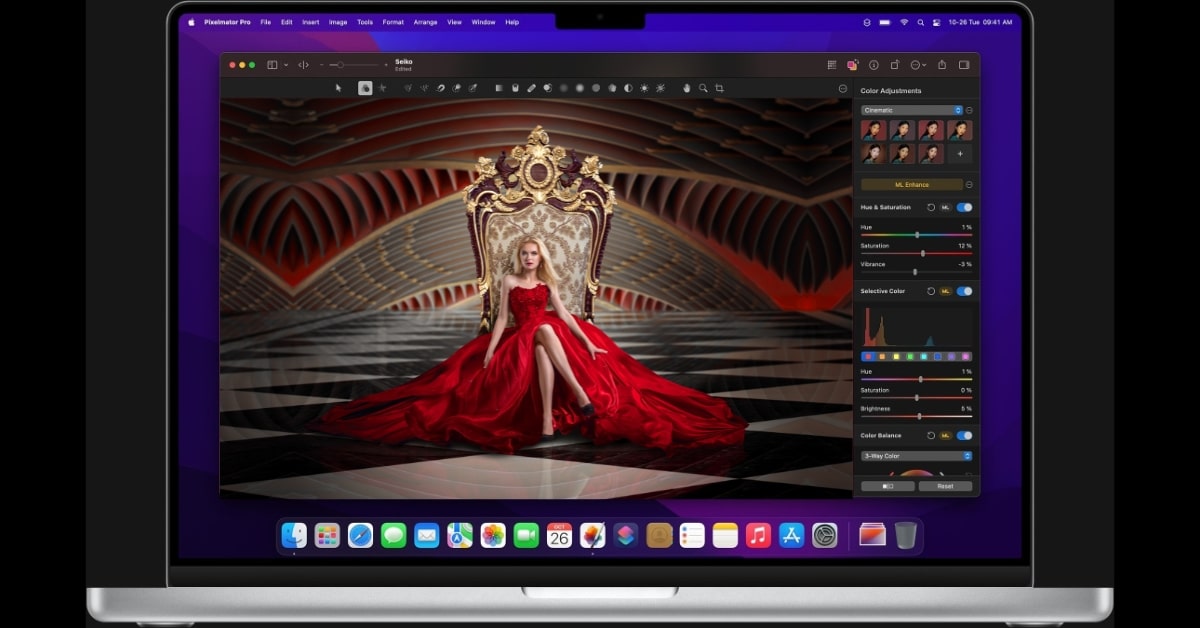
Task: Open the Image menu
Action: coord(338,22)
